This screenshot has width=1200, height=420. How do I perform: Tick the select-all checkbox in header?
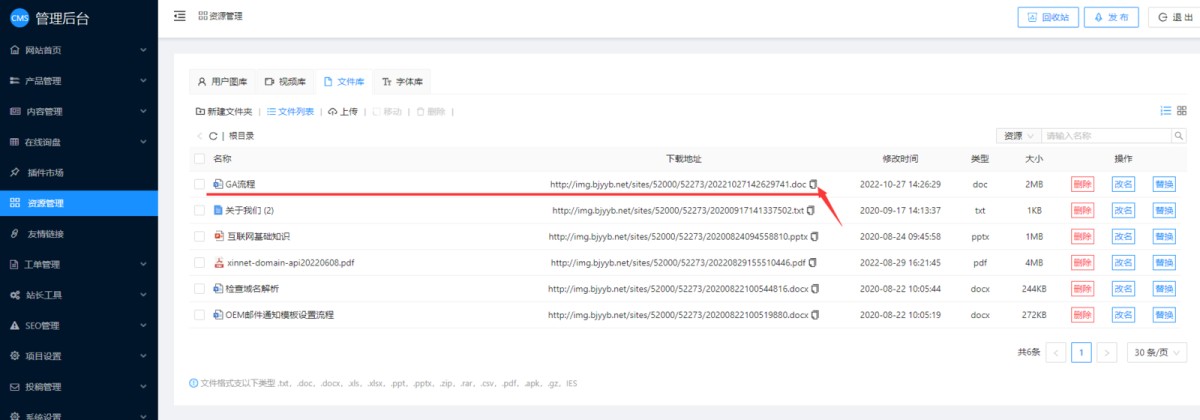199,158
